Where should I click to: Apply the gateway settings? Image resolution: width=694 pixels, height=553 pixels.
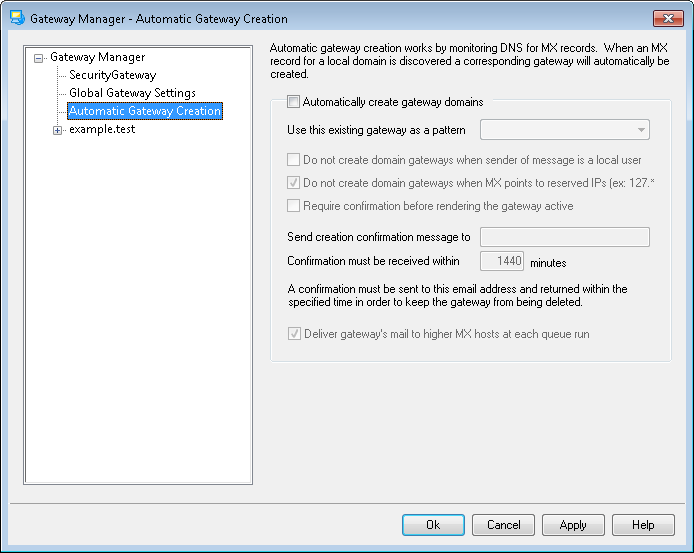click(x=573, y=525)
